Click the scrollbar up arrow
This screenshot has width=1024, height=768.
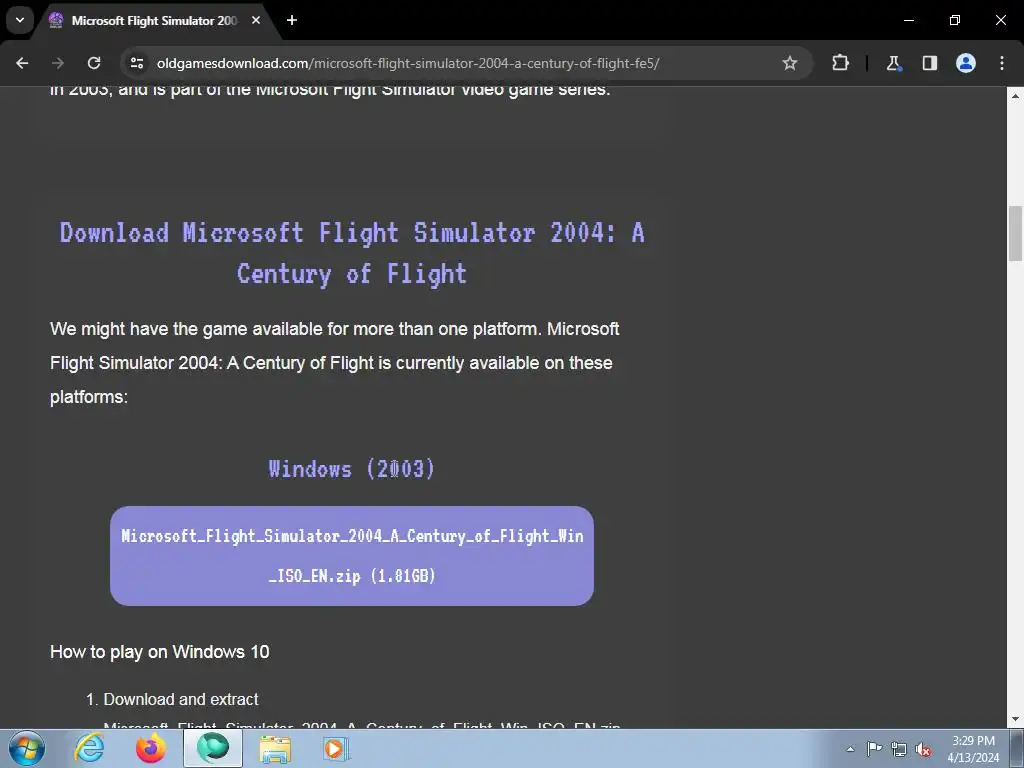pos(1015,95)
